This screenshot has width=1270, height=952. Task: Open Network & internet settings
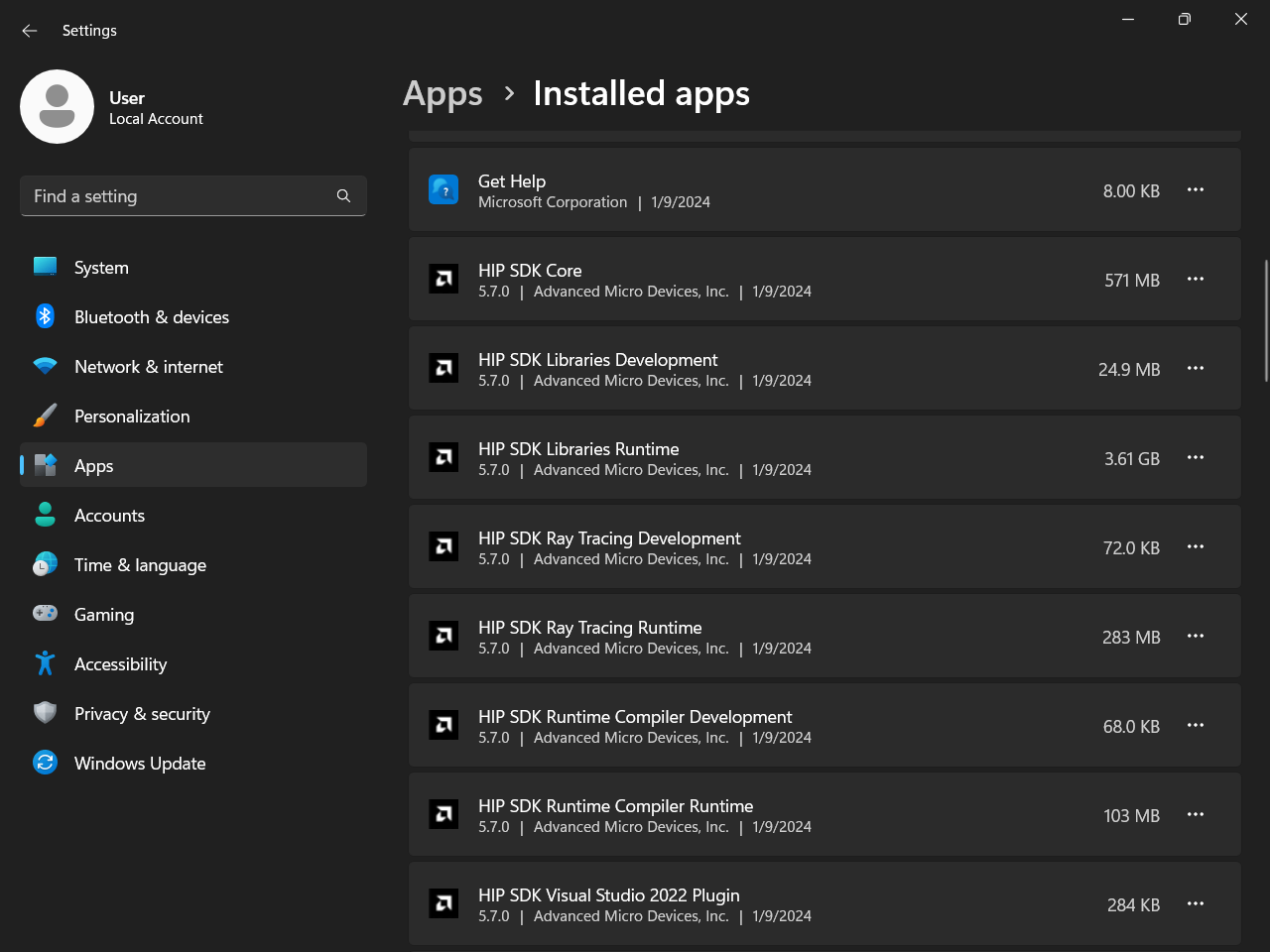point(149,367)
